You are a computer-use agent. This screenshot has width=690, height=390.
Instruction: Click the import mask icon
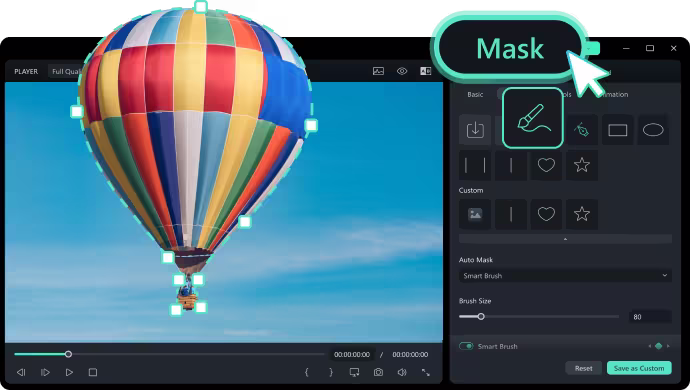pyautogui.click(x=475, y=130)
